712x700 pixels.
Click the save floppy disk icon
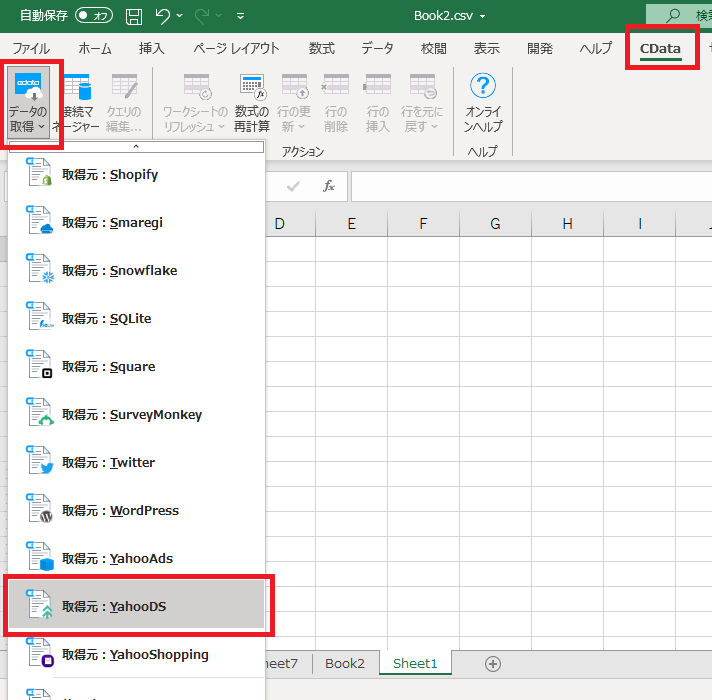pos(134,16)
